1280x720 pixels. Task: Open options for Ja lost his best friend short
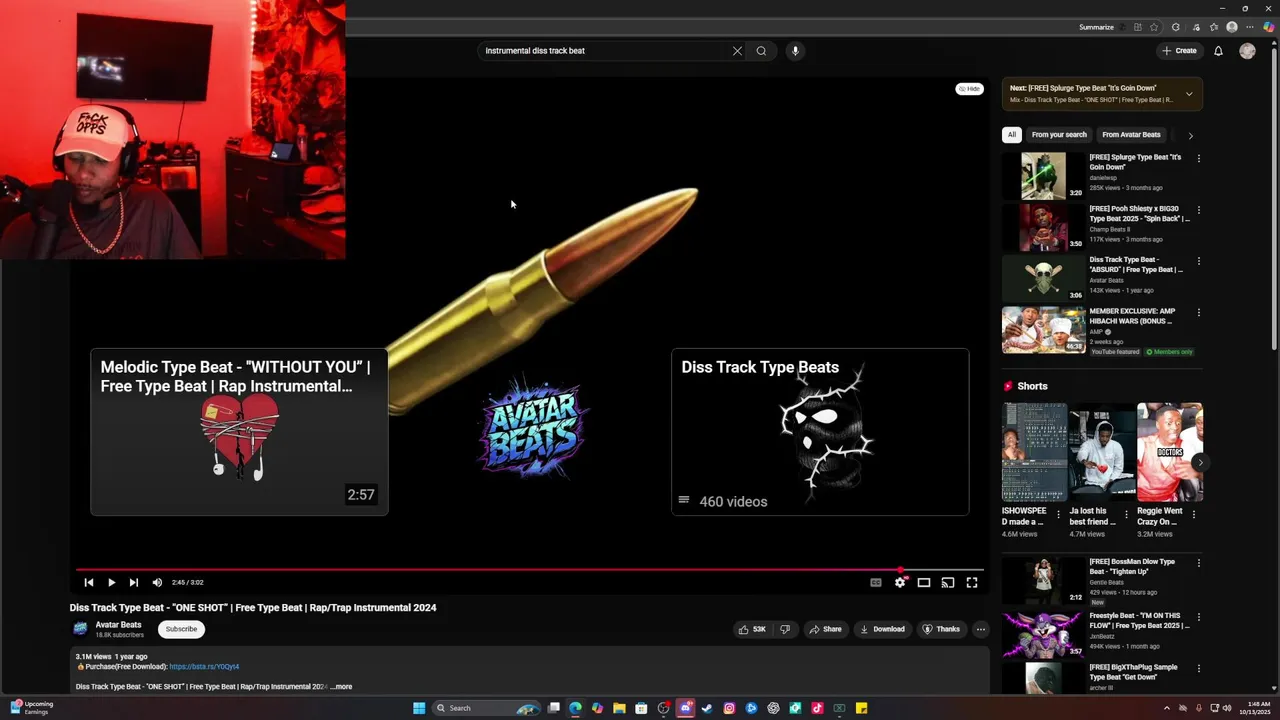[1126, 515]
